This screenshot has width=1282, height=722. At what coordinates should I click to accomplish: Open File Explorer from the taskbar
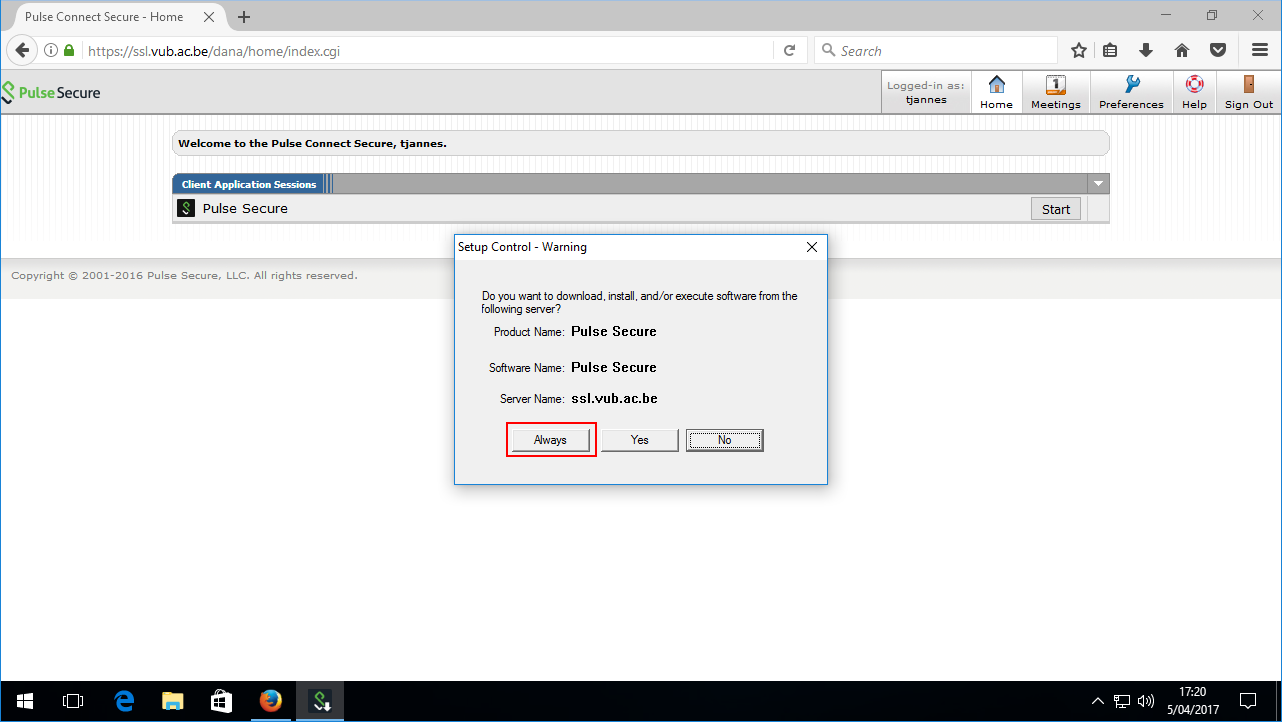(x=173, y=701)
